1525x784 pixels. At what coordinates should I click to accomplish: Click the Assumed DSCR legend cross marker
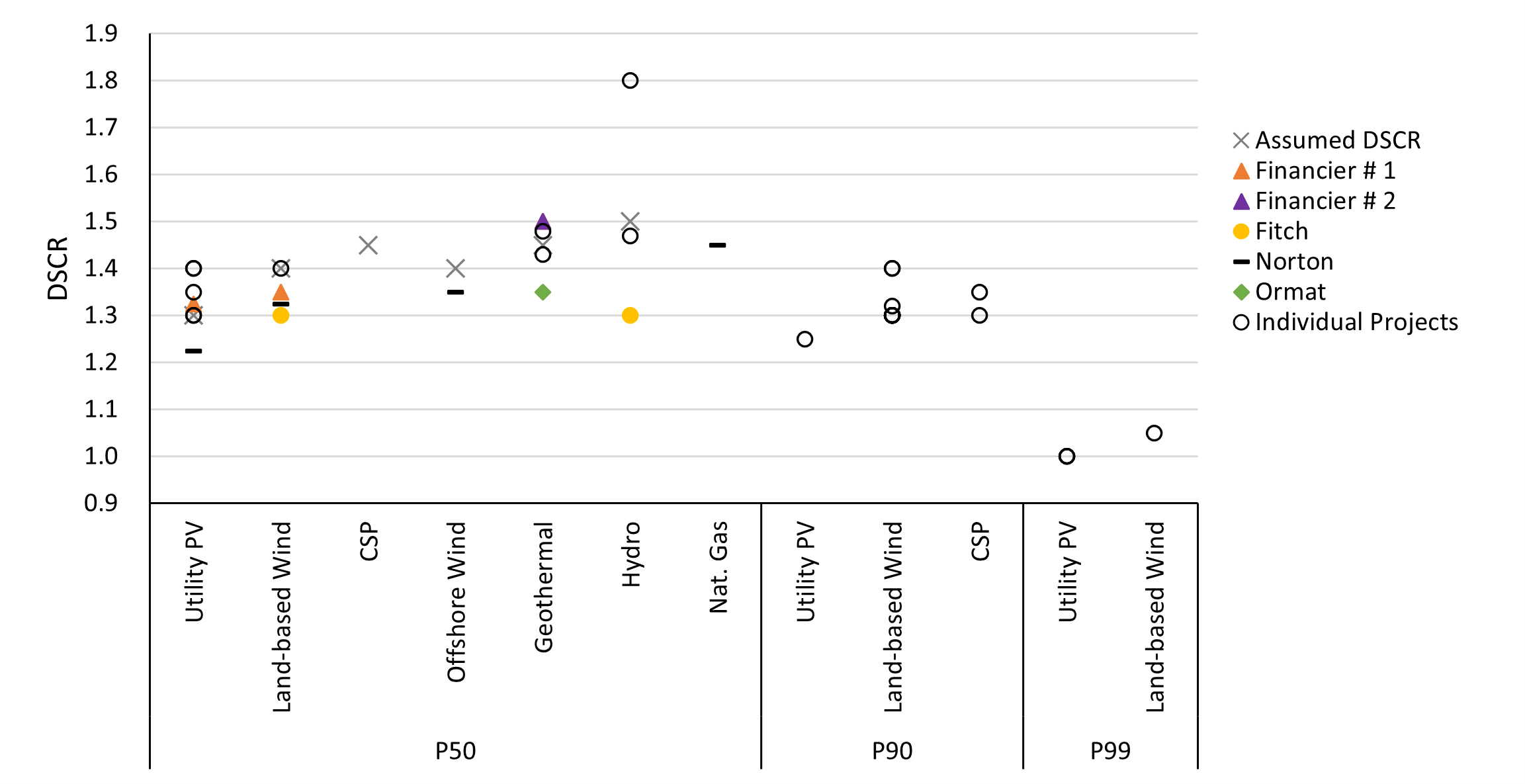click(1241, 140)
